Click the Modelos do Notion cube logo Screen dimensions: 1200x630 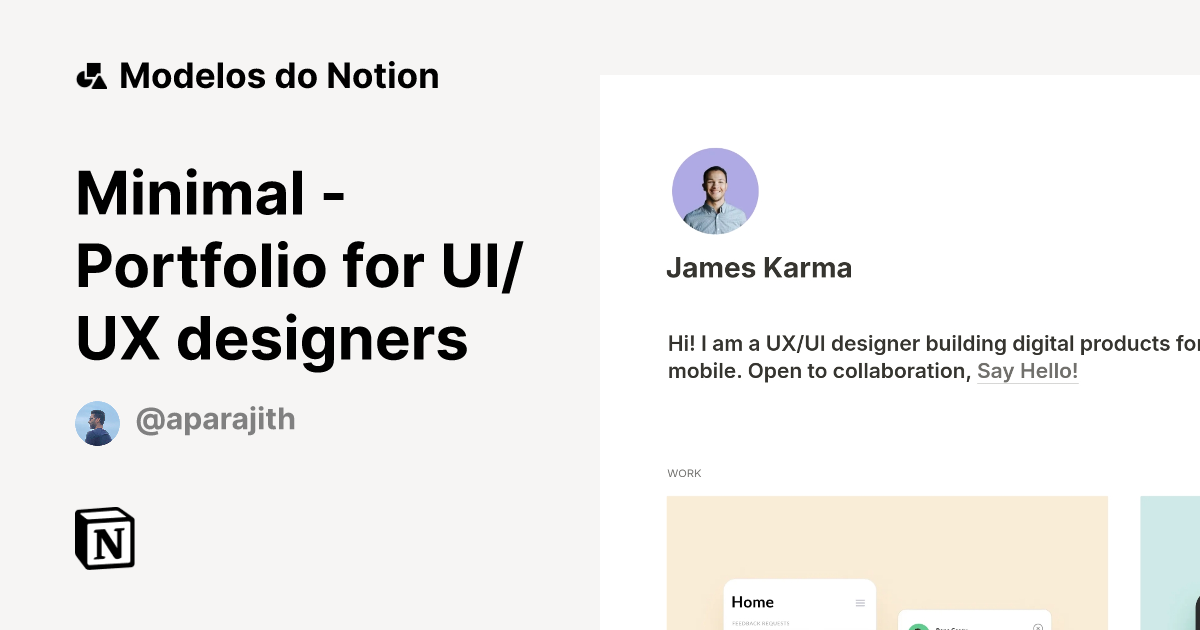click(x=91, y=75)
